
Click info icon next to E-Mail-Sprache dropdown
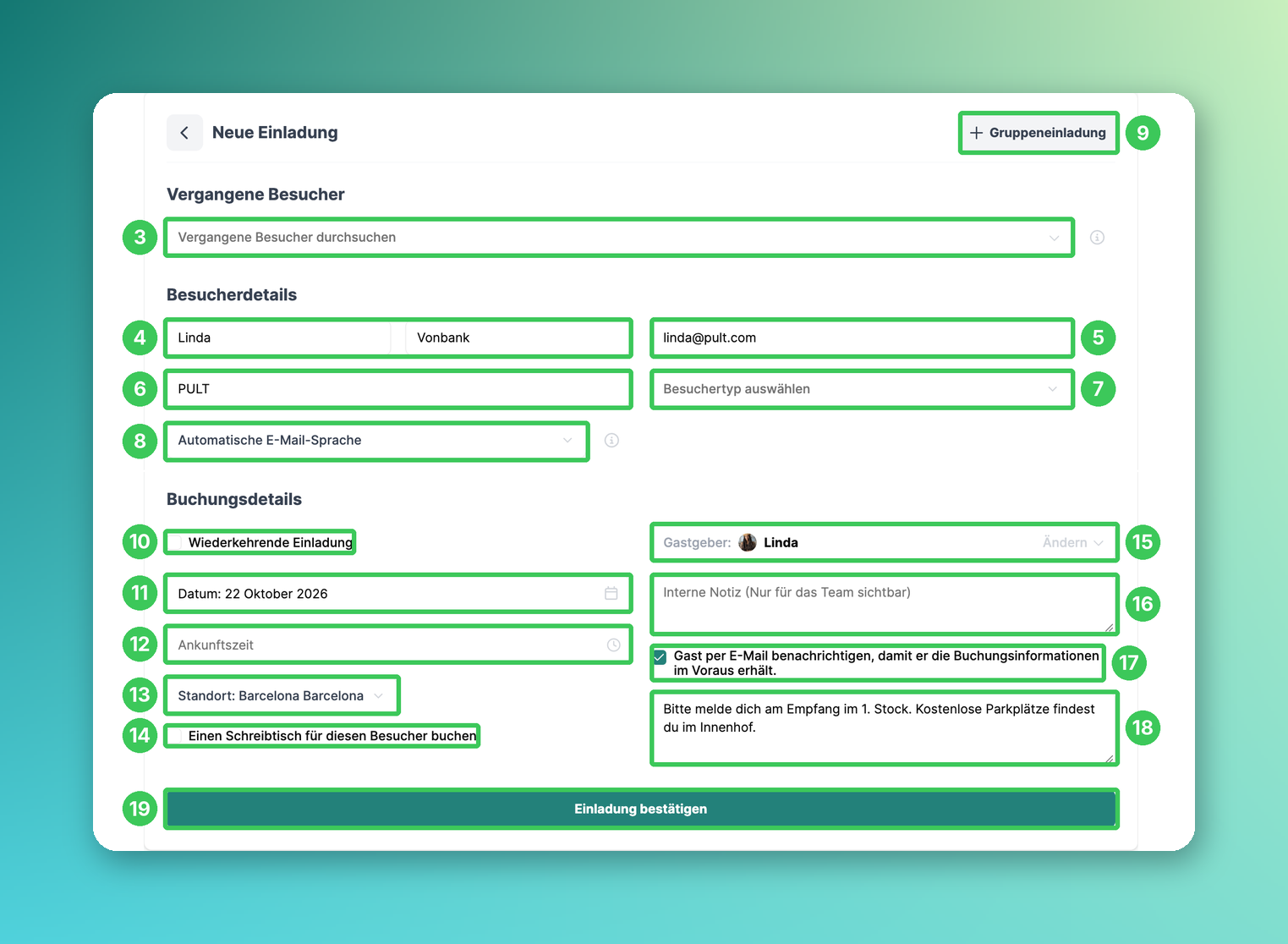click(x=611, y=441)
